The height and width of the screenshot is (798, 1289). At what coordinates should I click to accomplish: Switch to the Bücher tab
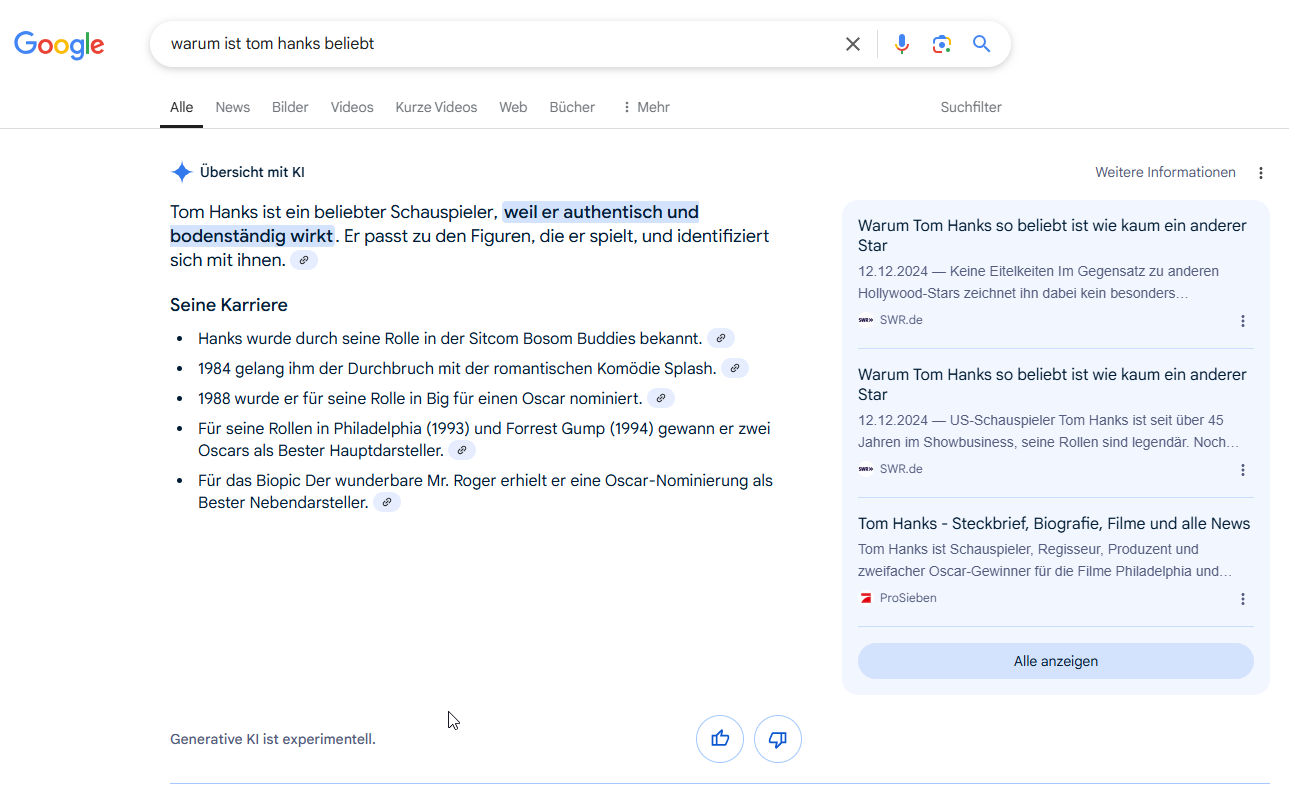pos(572,107)
